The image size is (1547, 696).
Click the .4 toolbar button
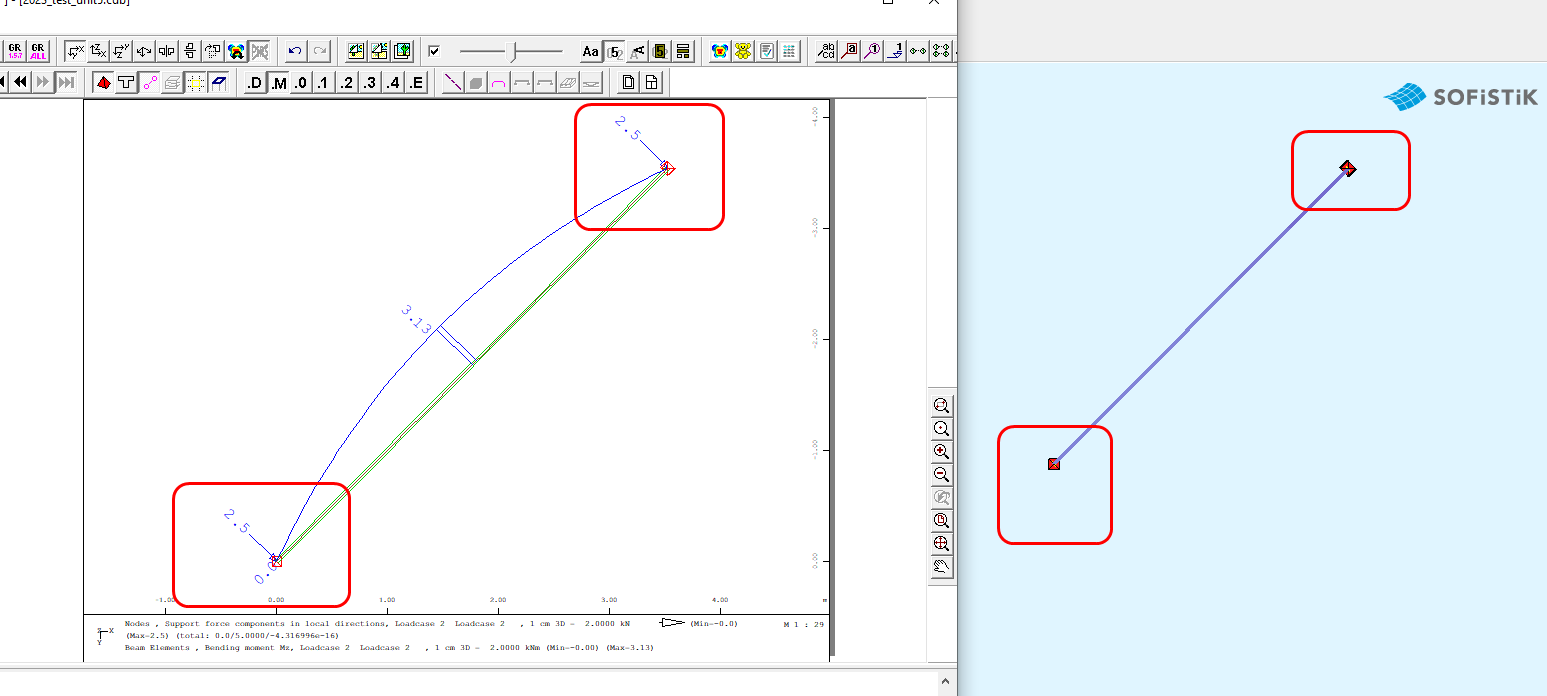393,82
